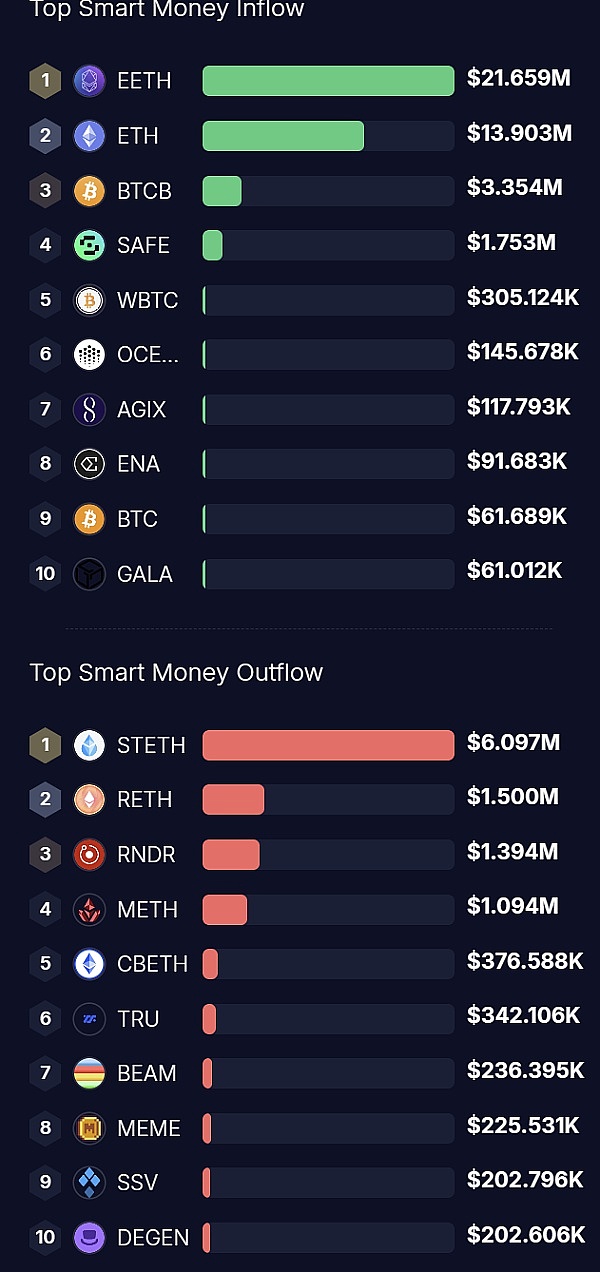Click the SSV token icon
The width and height of the screenshot is (600, 1272).
click(x=89, y=1182)
